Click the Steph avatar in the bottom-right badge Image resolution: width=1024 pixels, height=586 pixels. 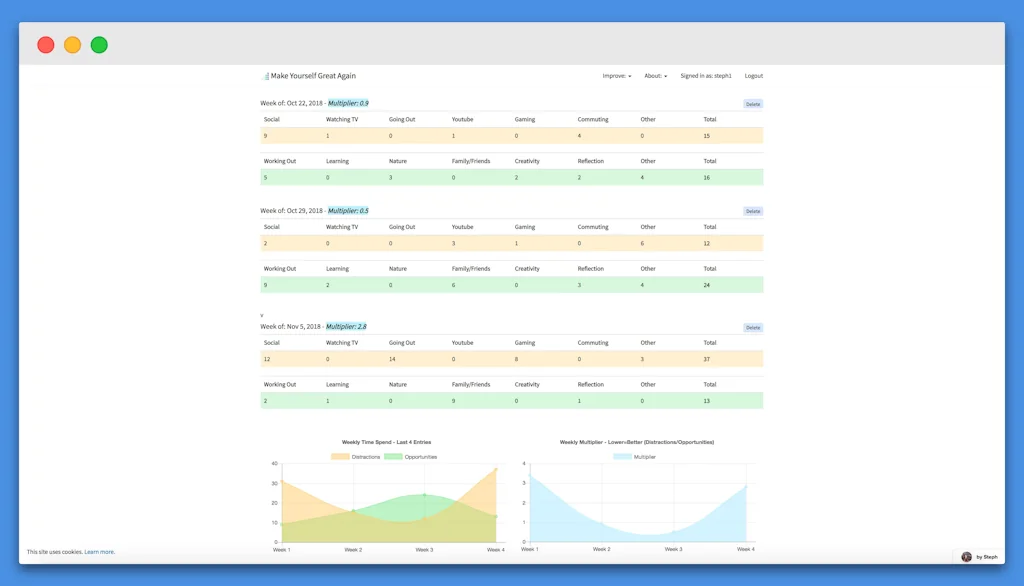tap(967, 557)
